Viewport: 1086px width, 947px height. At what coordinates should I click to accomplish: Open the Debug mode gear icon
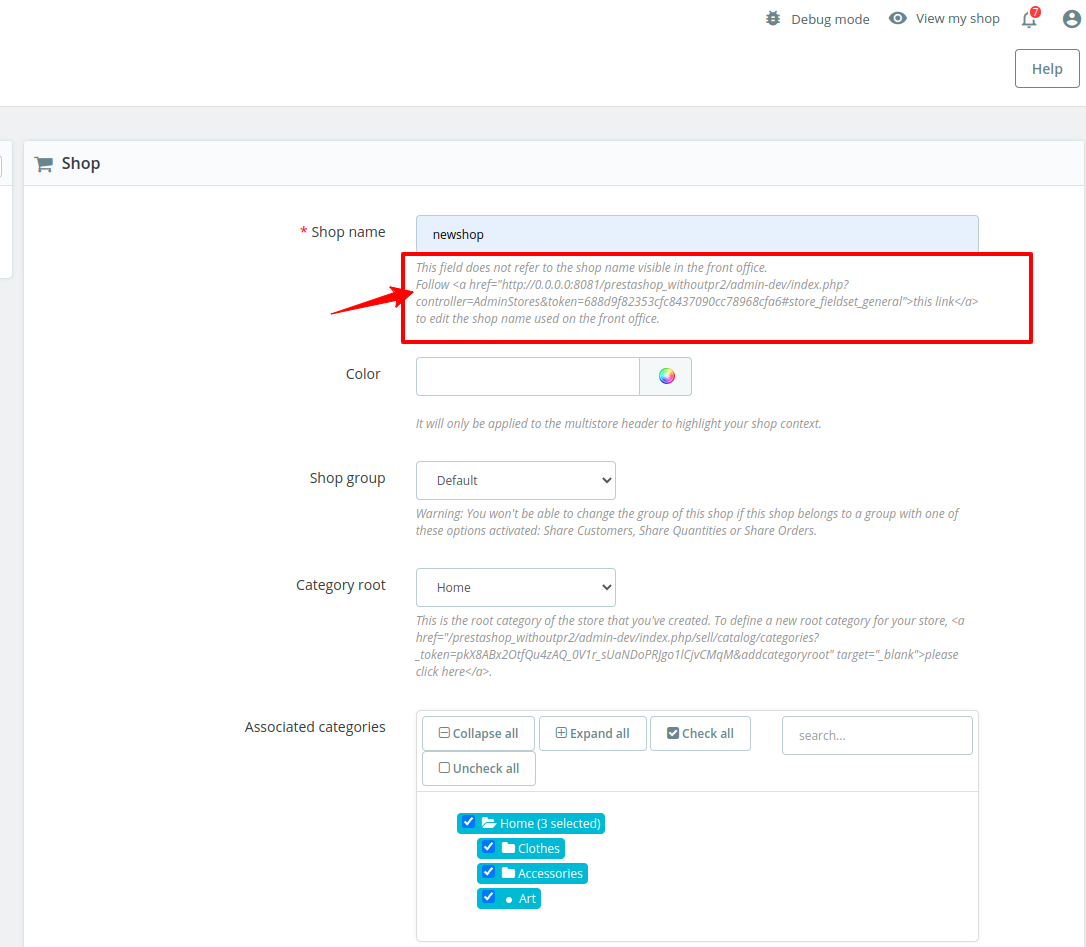(772, 18)
